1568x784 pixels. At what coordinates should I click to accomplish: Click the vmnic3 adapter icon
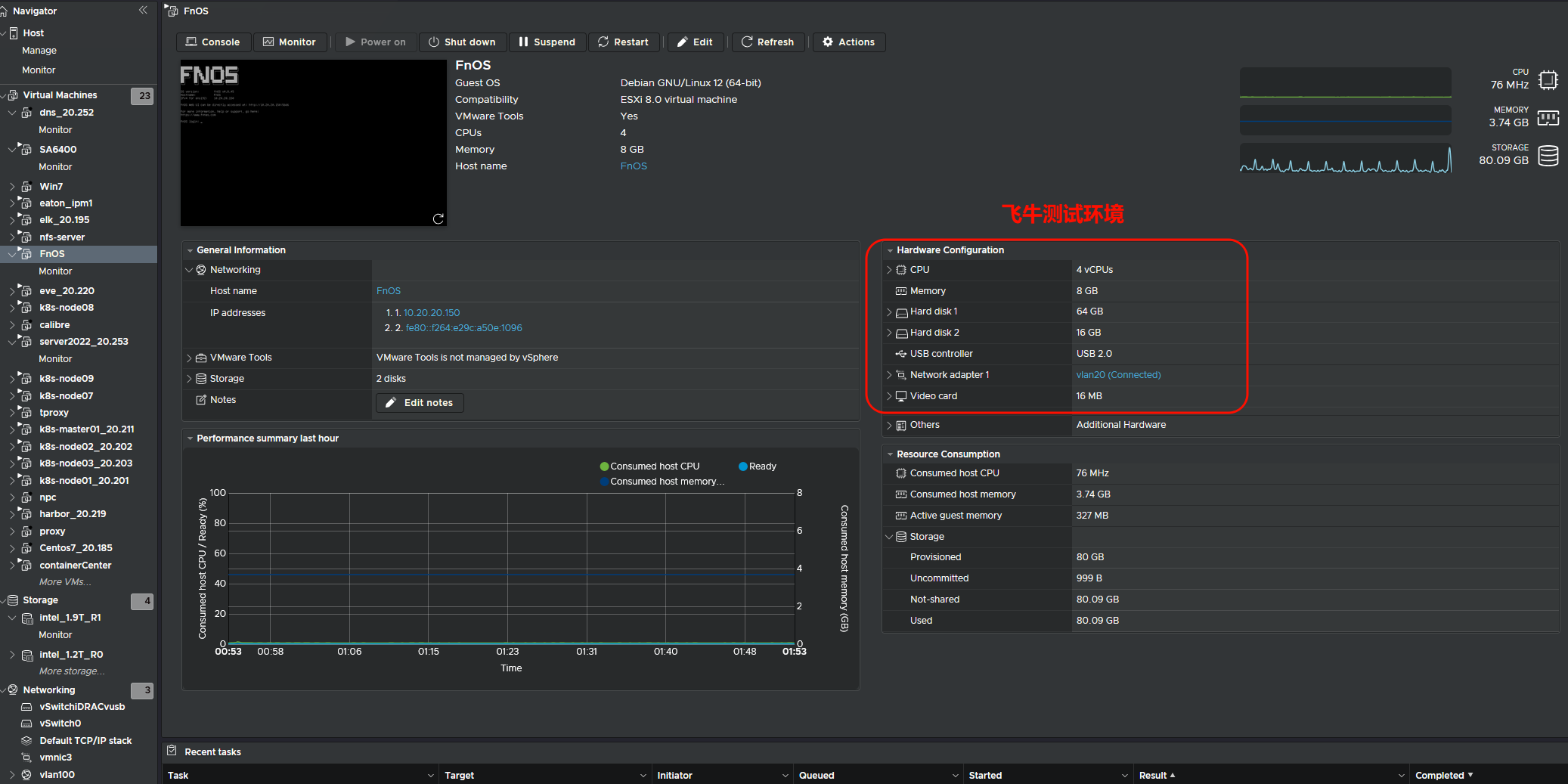click(26, 758)
